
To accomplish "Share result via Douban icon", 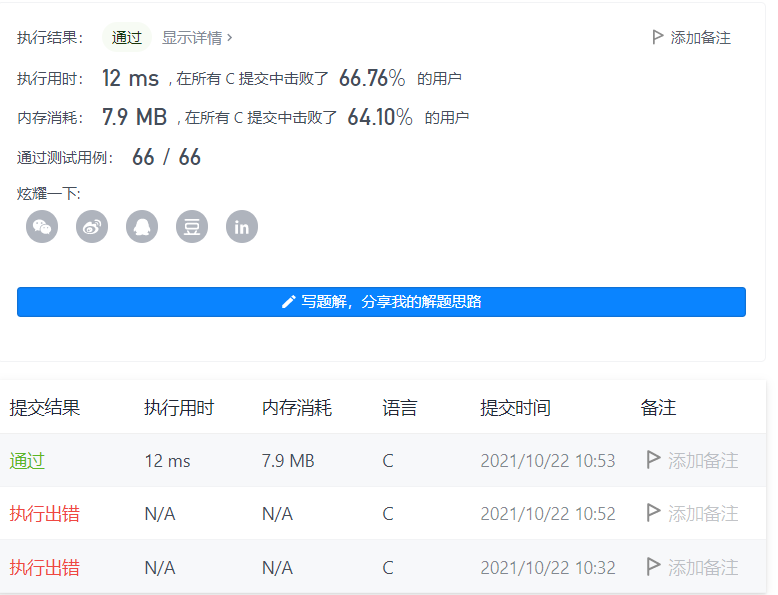I will pos(192,226).
